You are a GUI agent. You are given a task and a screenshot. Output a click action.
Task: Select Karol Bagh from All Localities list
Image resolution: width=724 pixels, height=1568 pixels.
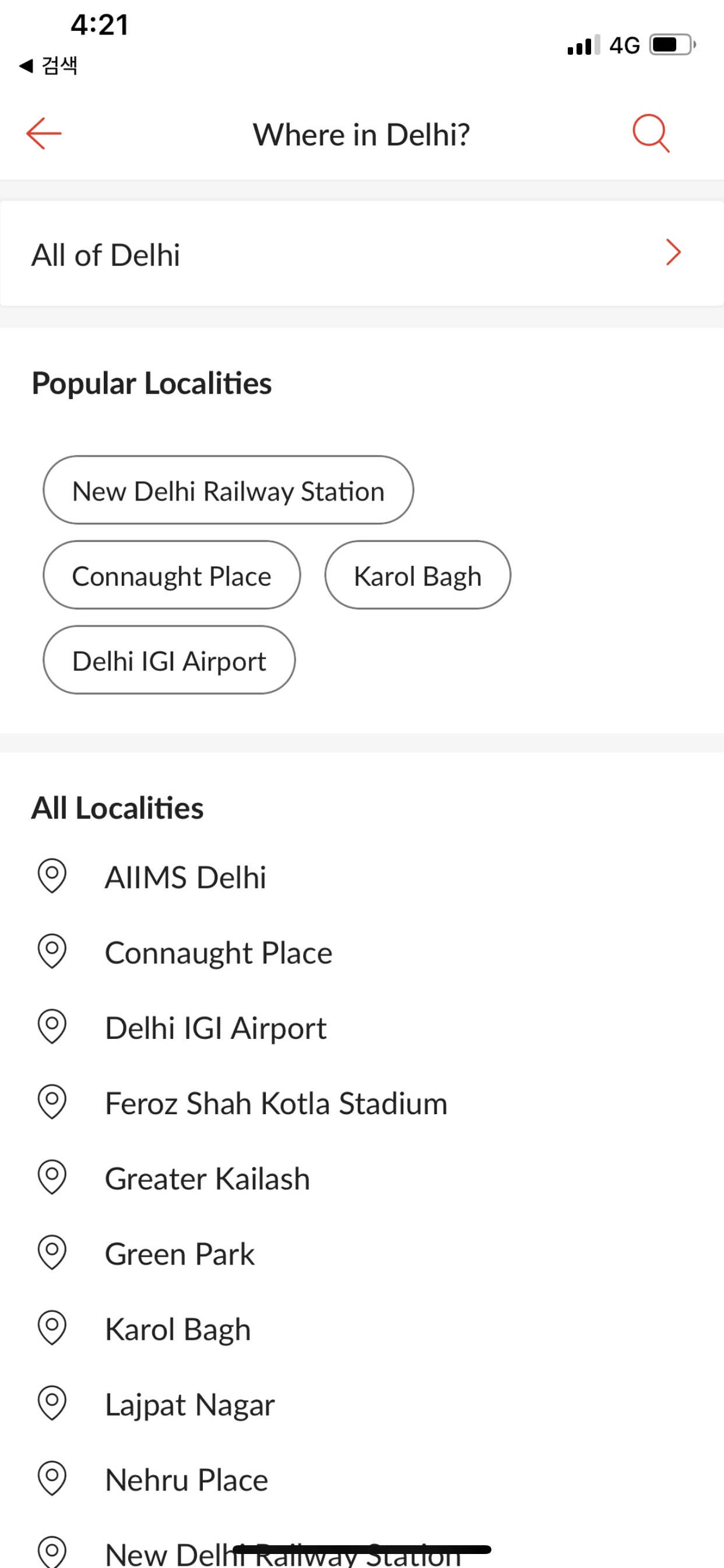pos(178,1329)
